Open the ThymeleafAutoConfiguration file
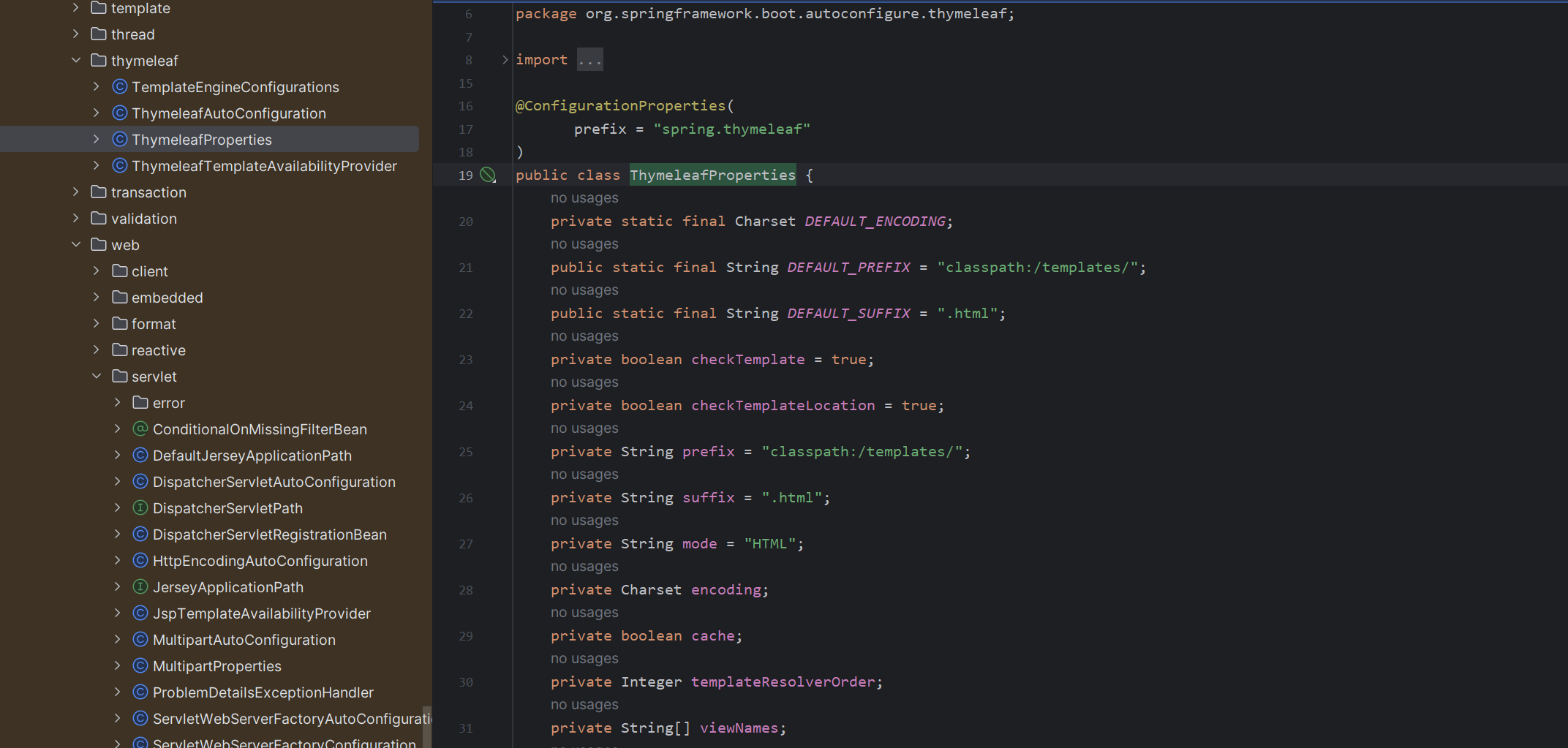1568x748 pixels. pos(229,113)
